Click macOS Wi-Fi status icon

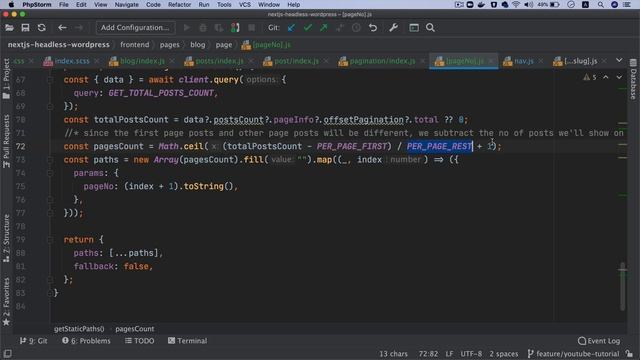tap(516, 5)
